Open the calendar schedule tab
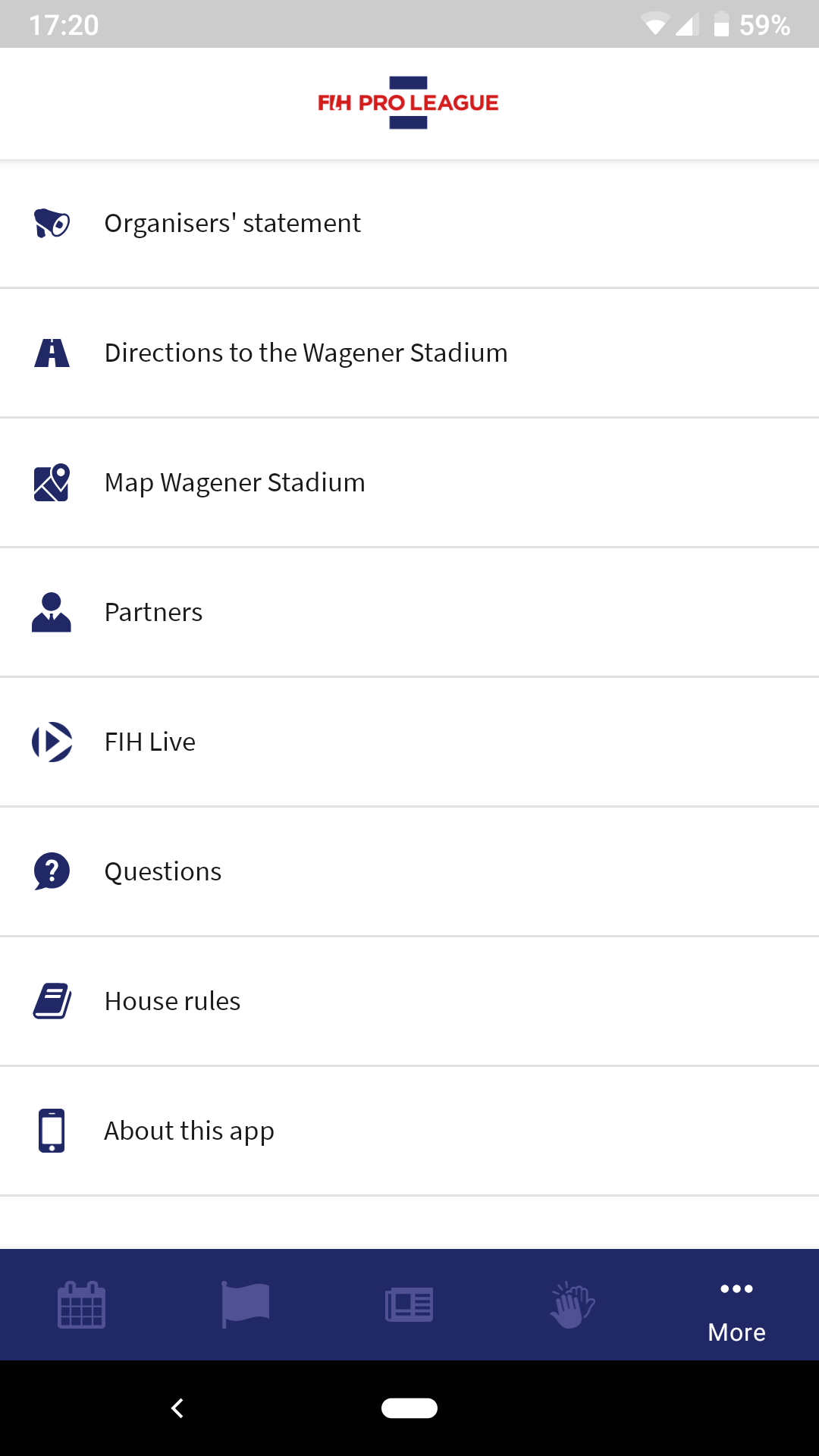Screen dimensions: 819x1456 [82, 1305]
